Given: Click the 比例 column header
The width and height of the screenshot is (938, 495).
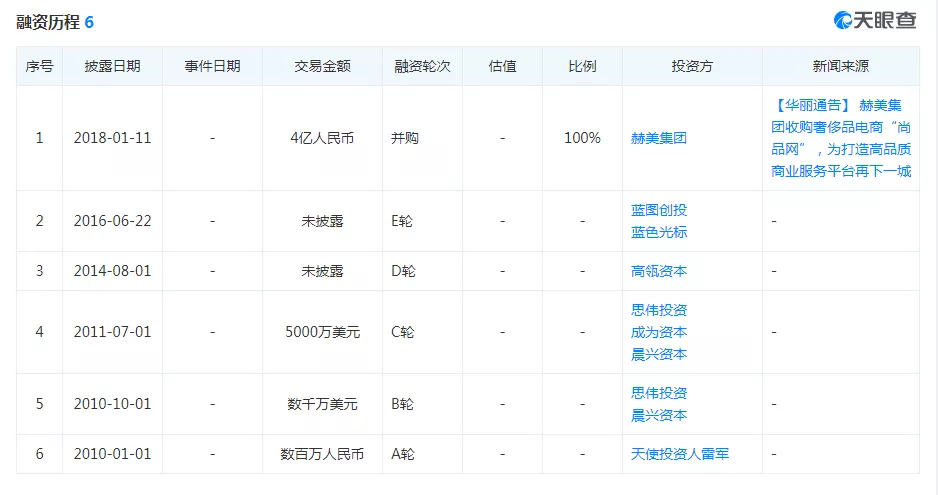Looking at the screenshot, I should (582, 66).
